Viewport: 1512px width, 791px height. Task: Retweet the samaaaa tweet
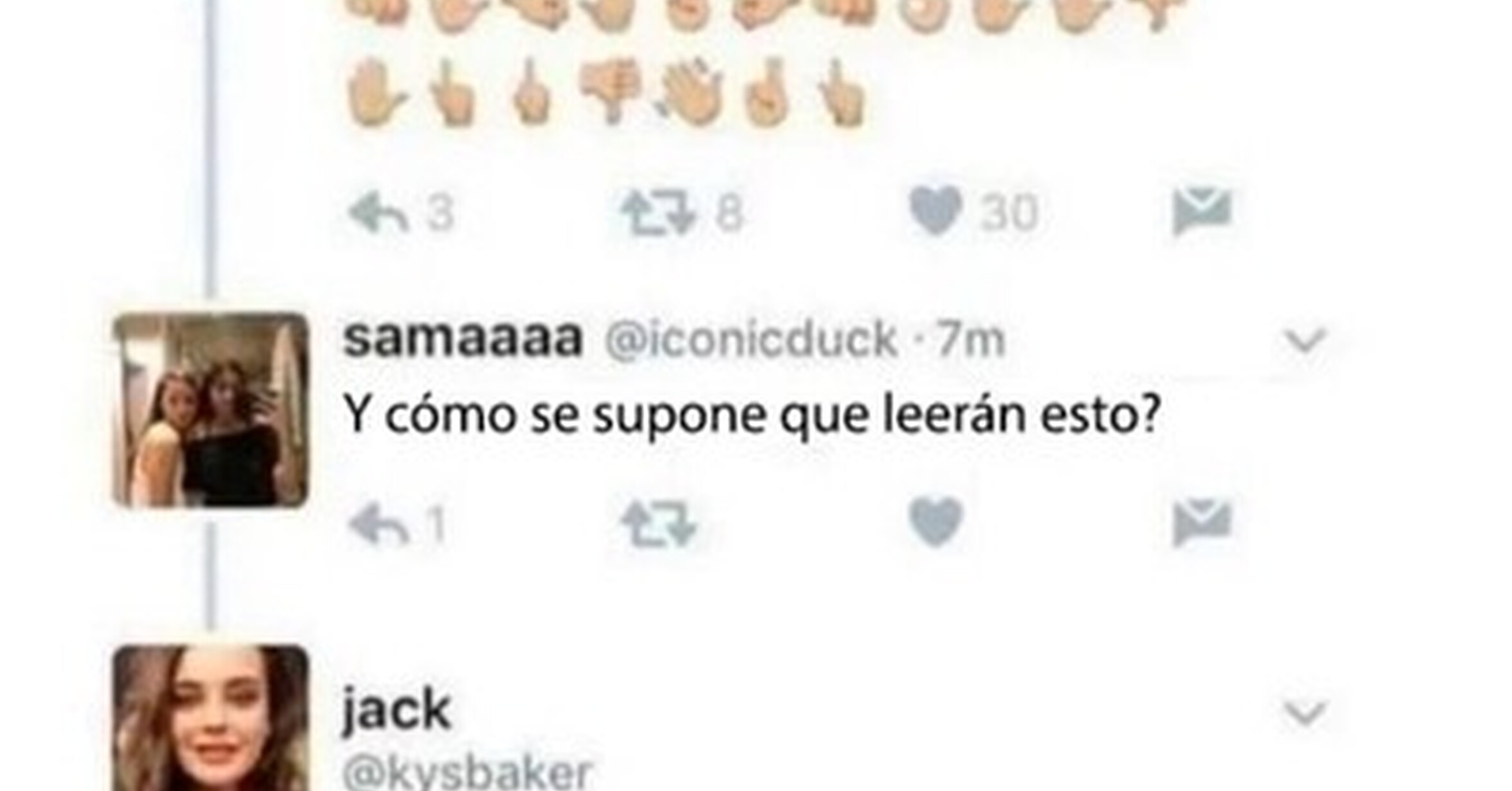[659, 524]
